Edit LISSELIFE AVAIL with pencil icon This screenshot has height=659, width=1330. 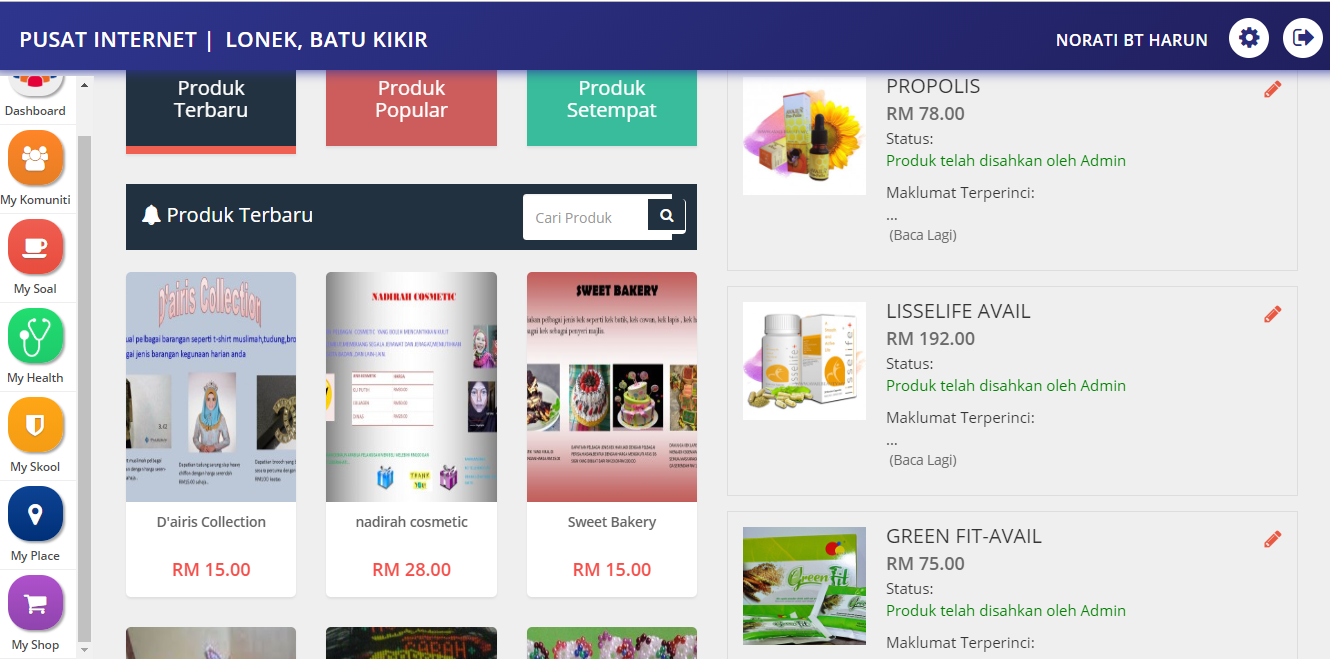point(1272,314)
